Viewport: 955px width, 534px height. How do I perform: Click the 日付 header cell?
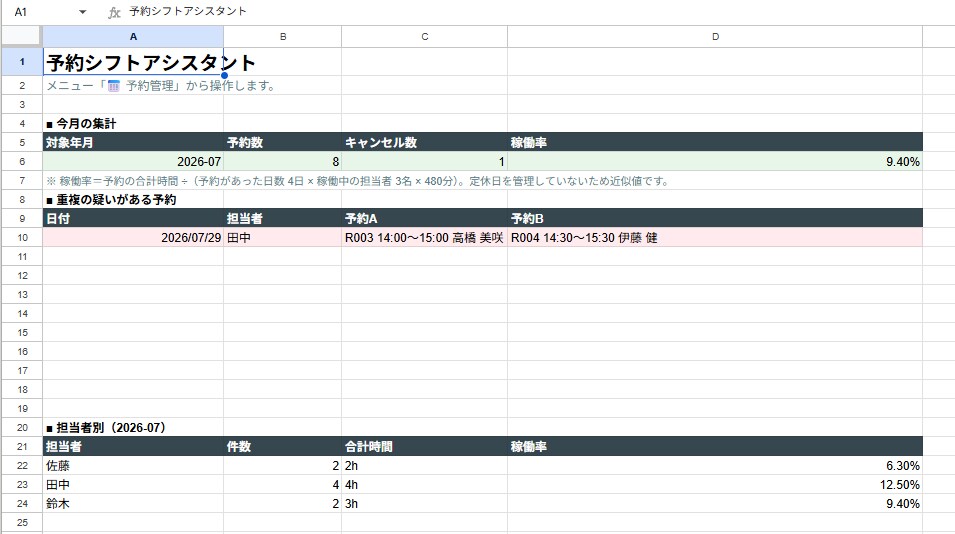[x=133, y=219]
